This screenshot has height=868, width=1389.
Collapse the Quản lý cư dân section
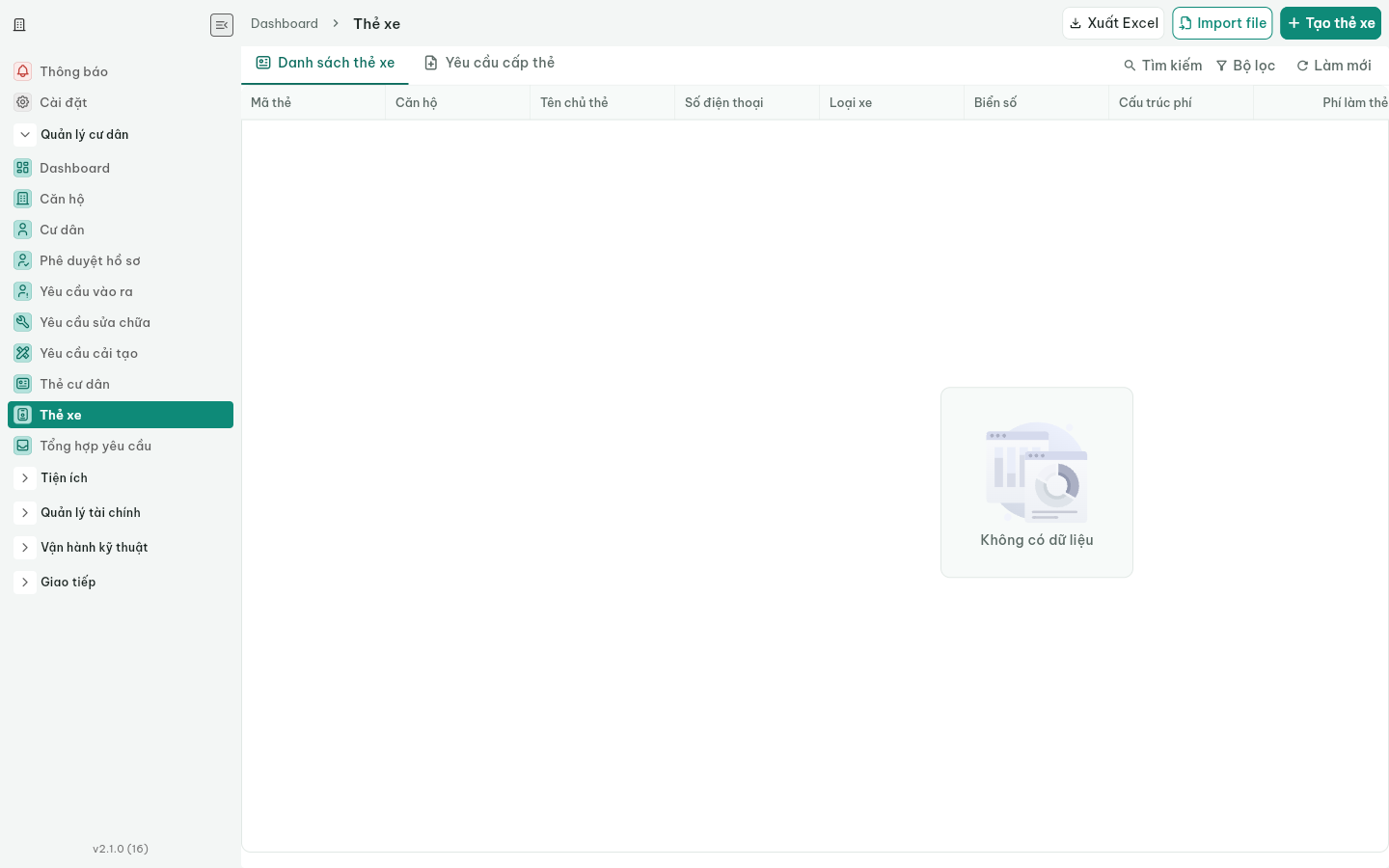[x=25, y=135]
